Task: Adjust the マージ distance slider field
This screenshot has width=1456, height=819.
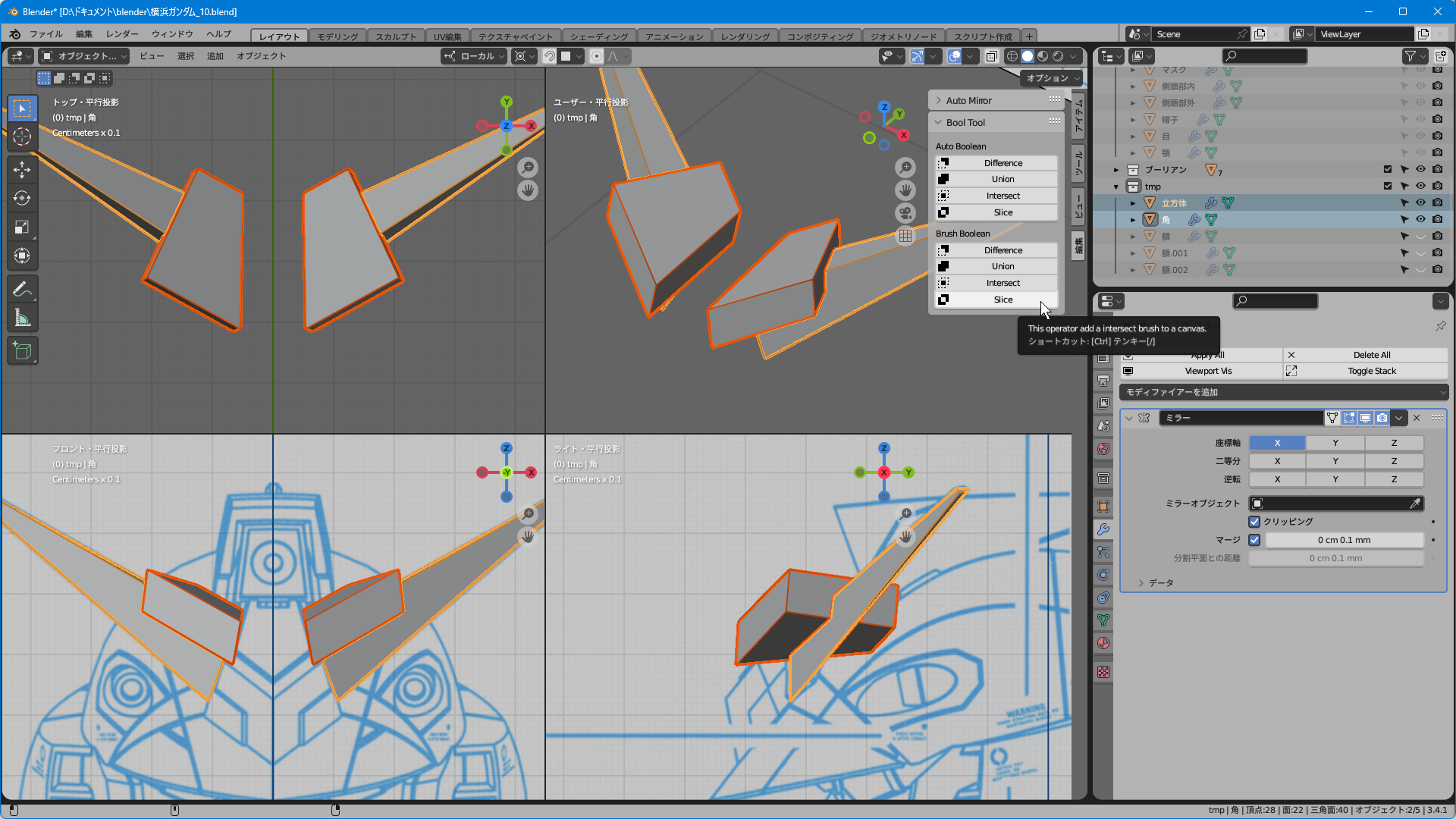Action: point(1344,540)
